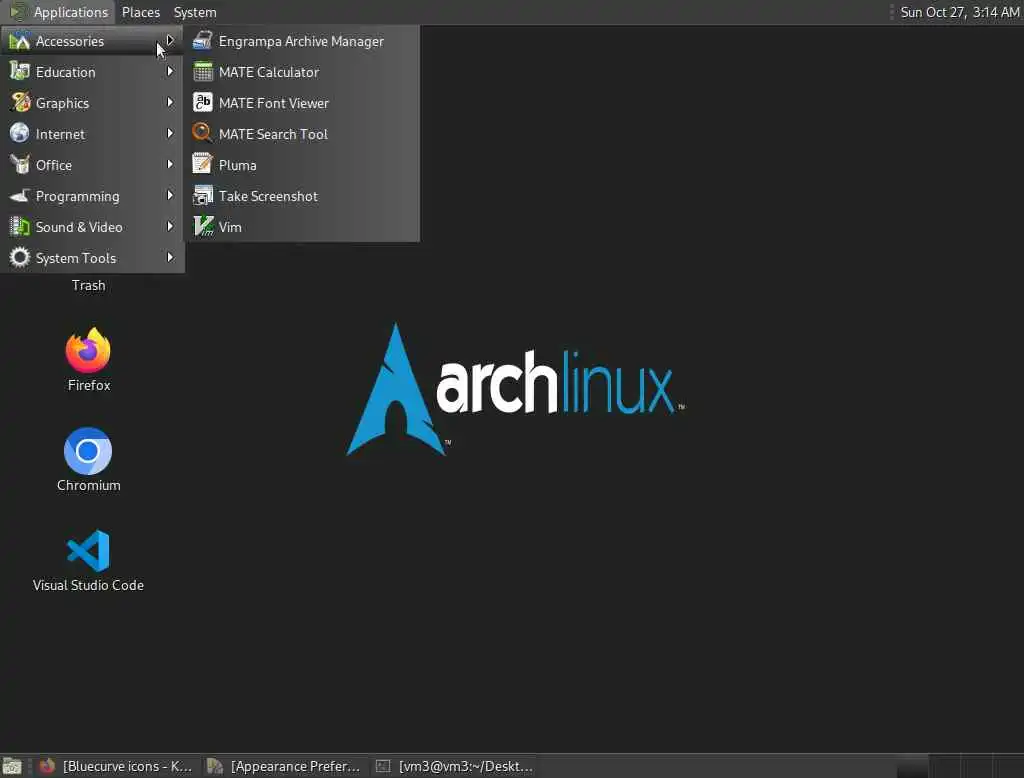Click the show desktop icon in bottom panel
1024x778 pixels.
coord(12,766)
